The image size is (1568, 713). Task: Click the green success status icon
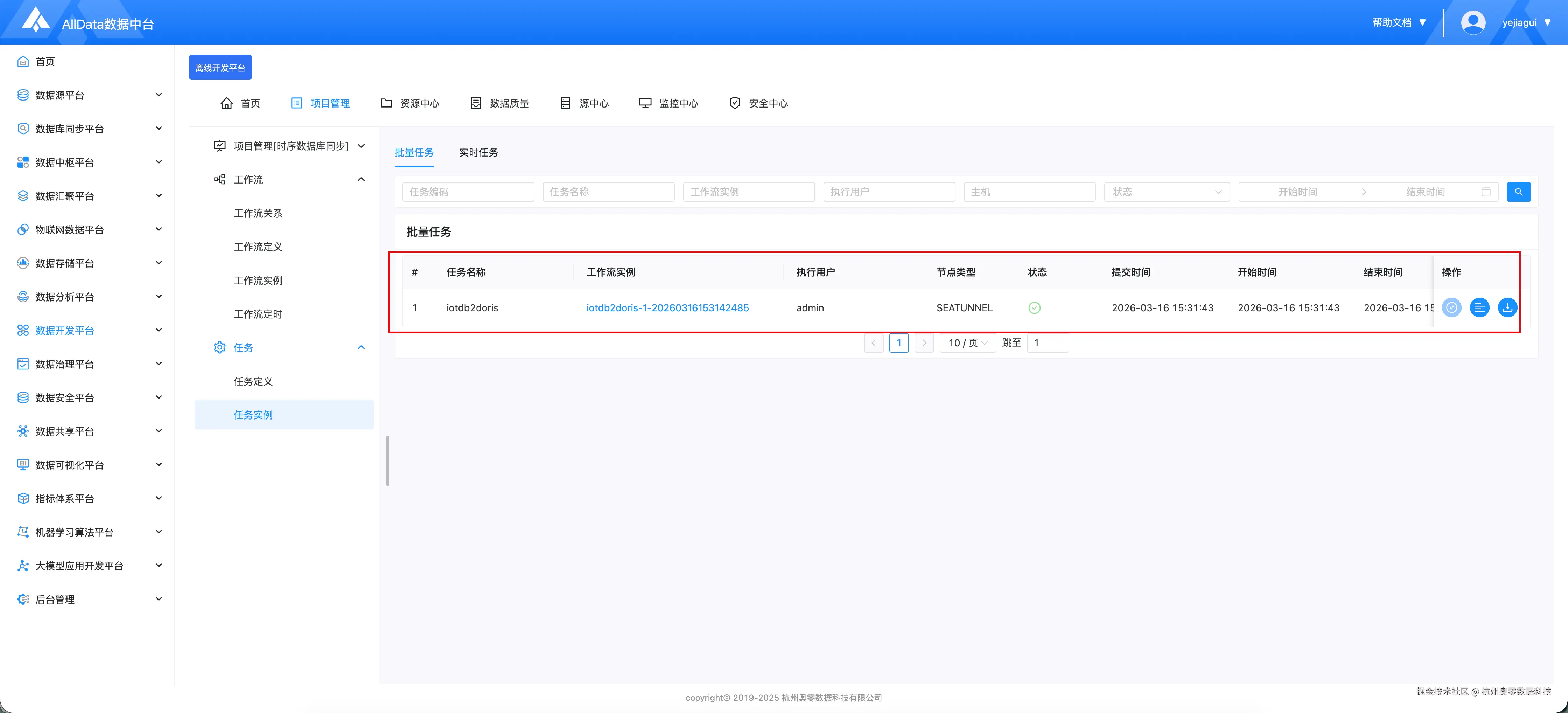(x=1034, y=307)
